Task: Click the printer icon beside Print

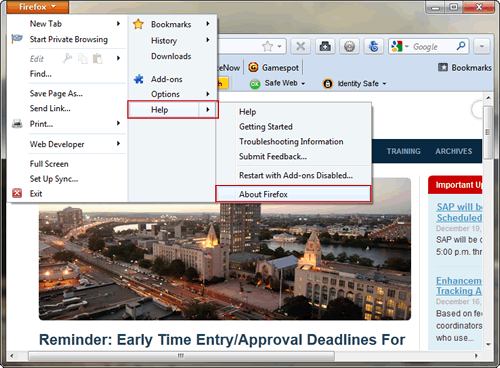Action: coord(17,124)
